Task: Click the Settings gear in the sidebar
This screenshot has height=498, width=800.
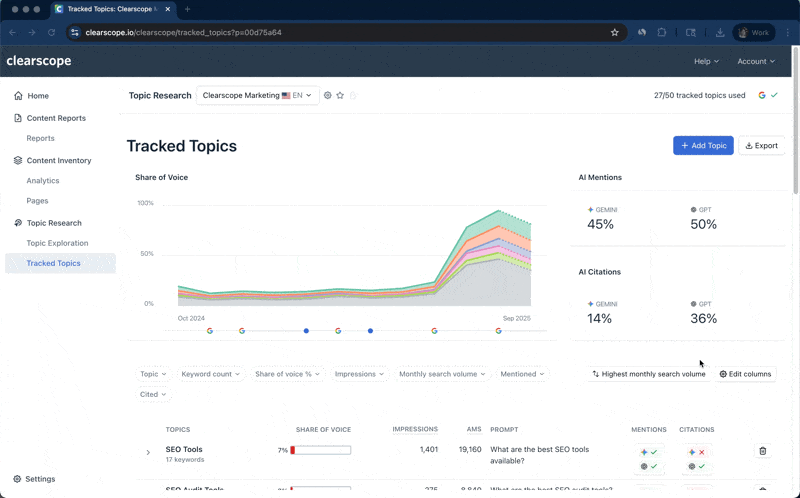Action: point(18,479)
